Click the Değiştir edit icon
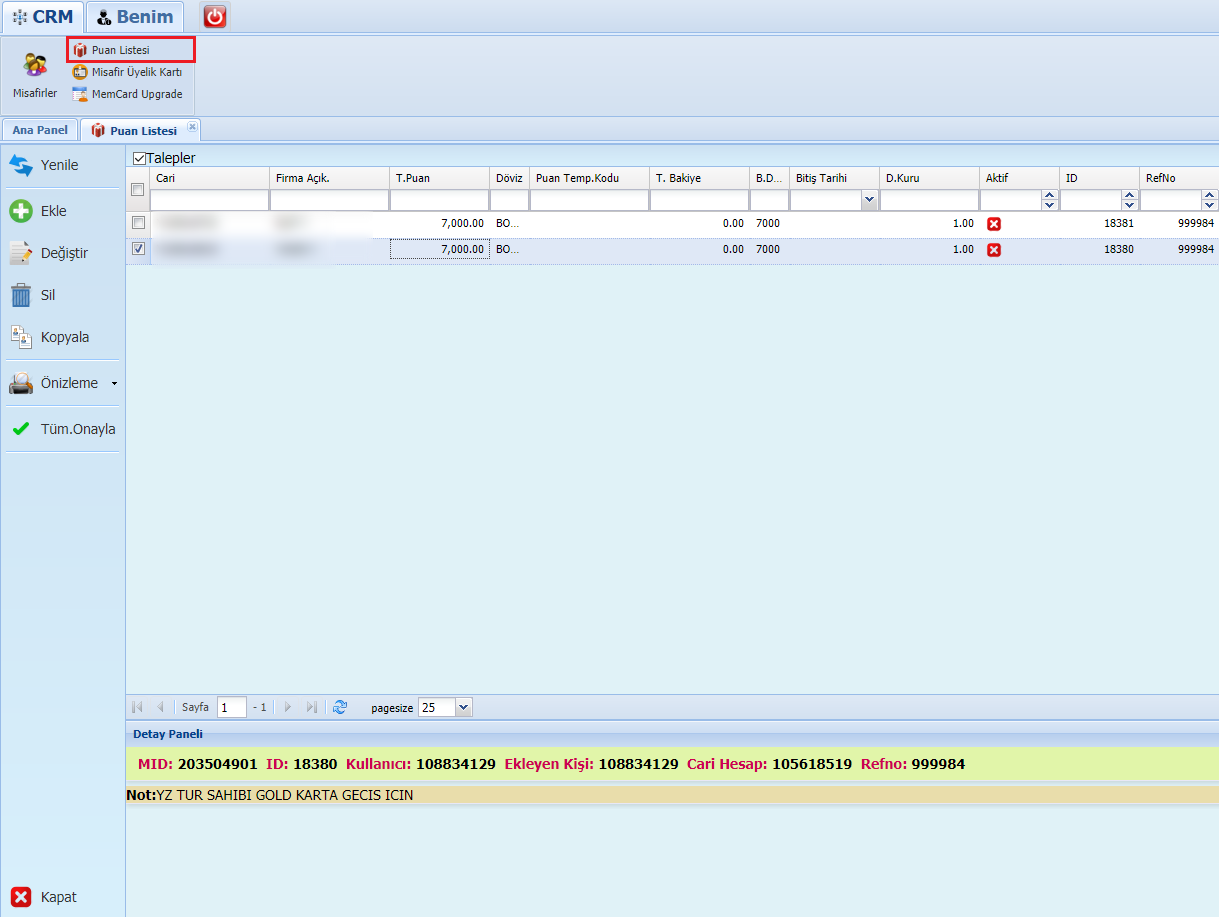1219x917 pixels. click(21, 254)
